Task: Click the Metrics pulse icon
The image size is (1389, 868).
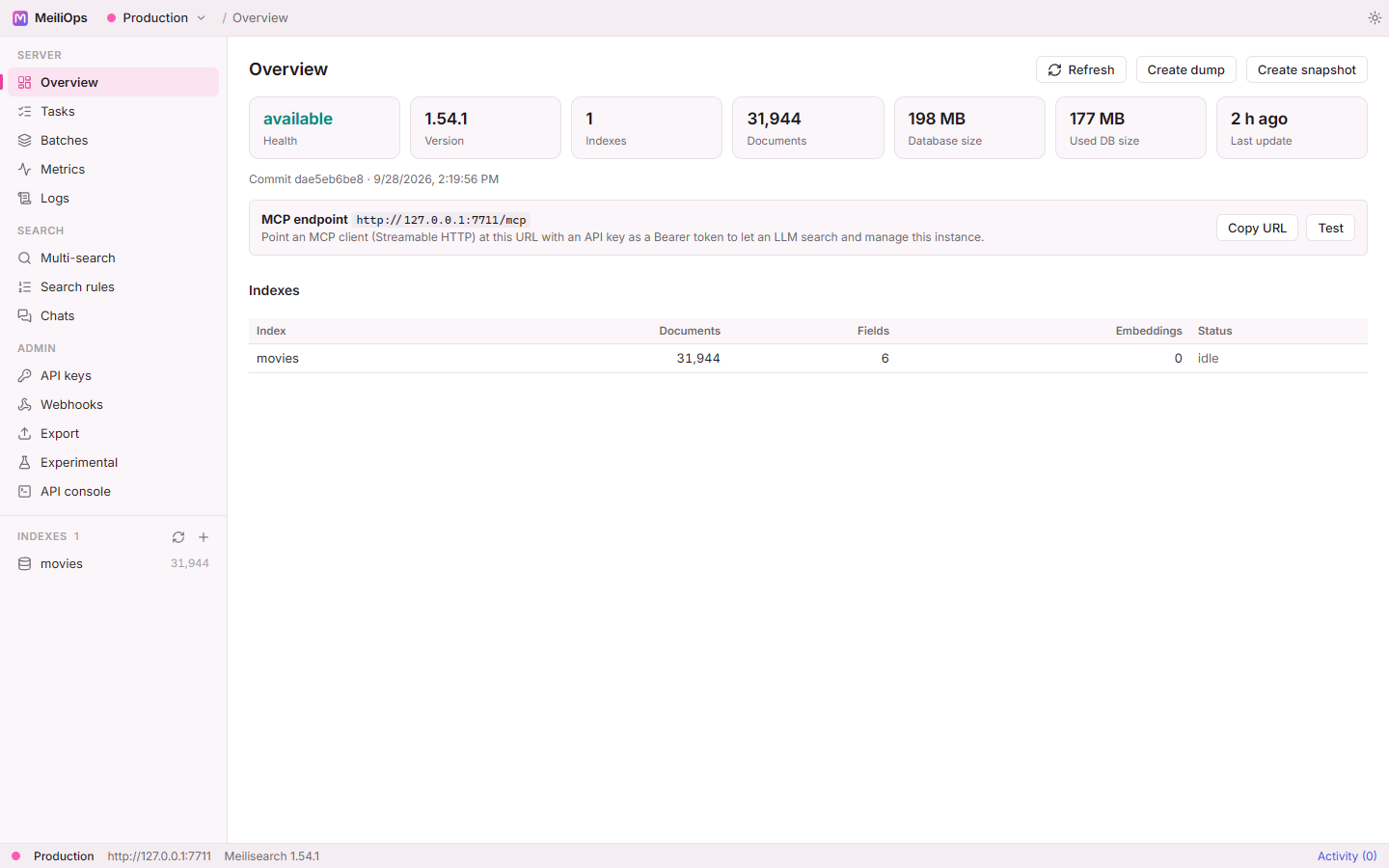Action: (x=25, y=170)
